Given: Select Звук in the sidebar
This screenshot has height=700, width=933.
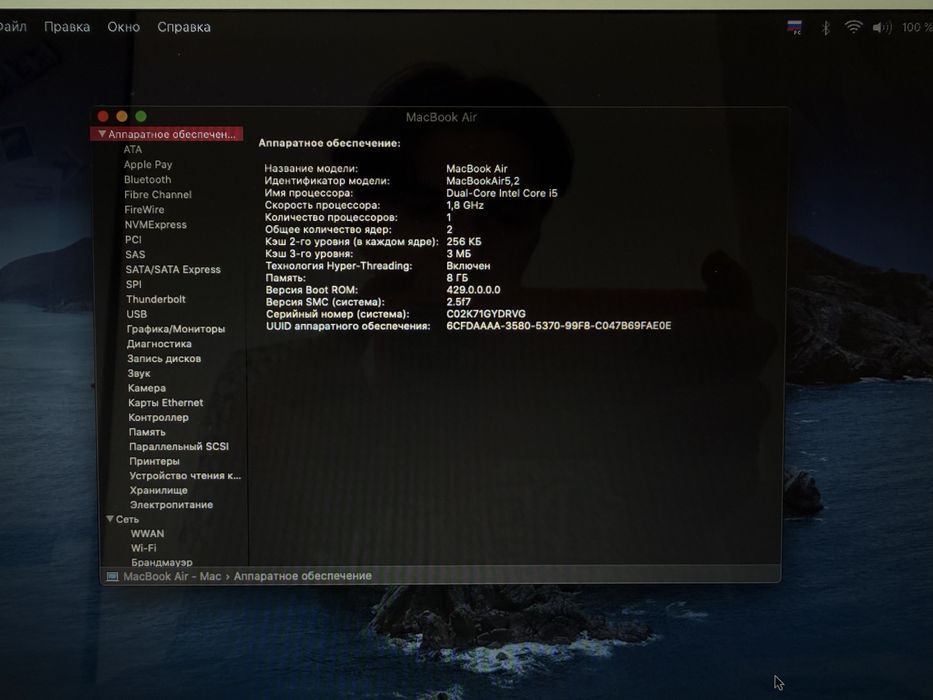Looking at the screenshot, I should [139, 373].
